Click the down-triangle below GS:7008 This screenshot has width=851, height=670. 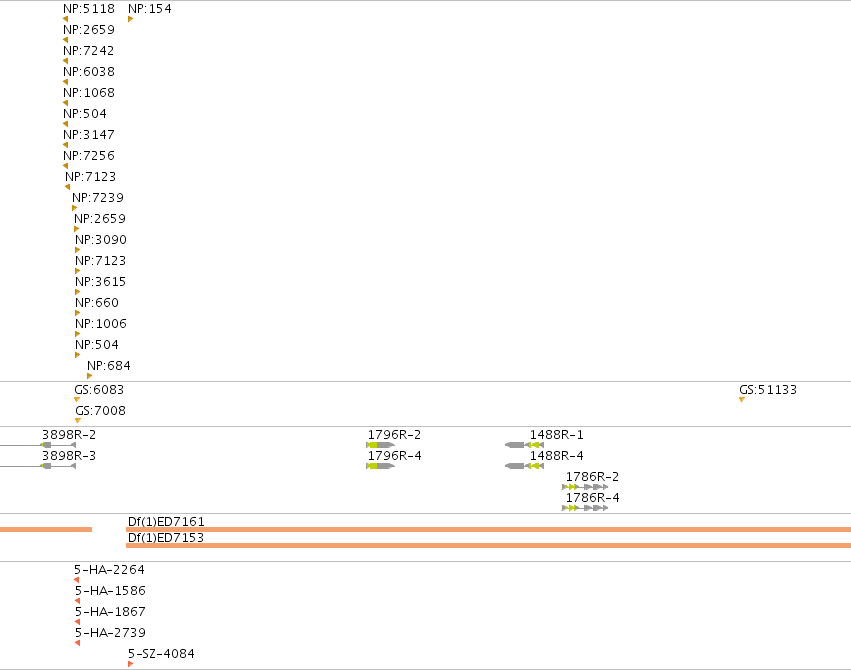pyautogui.click(x=78, y=420)
